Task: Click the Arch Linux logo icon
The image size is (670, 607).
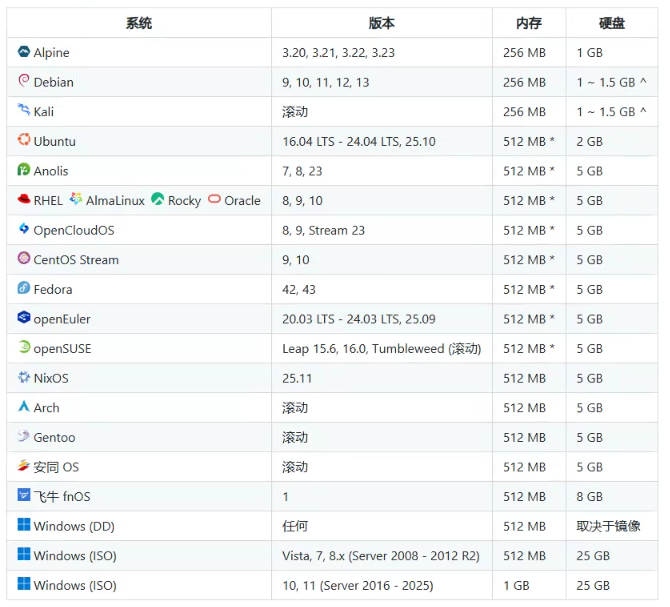Action: [24, 407]
